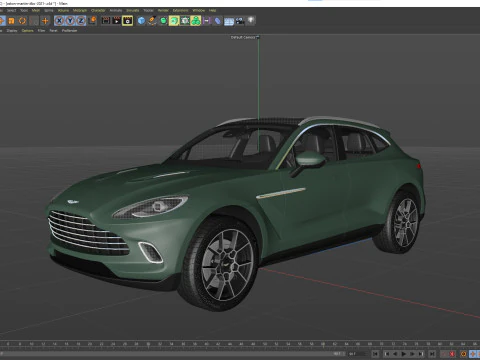Open the Spline menu

click(49, 10)
